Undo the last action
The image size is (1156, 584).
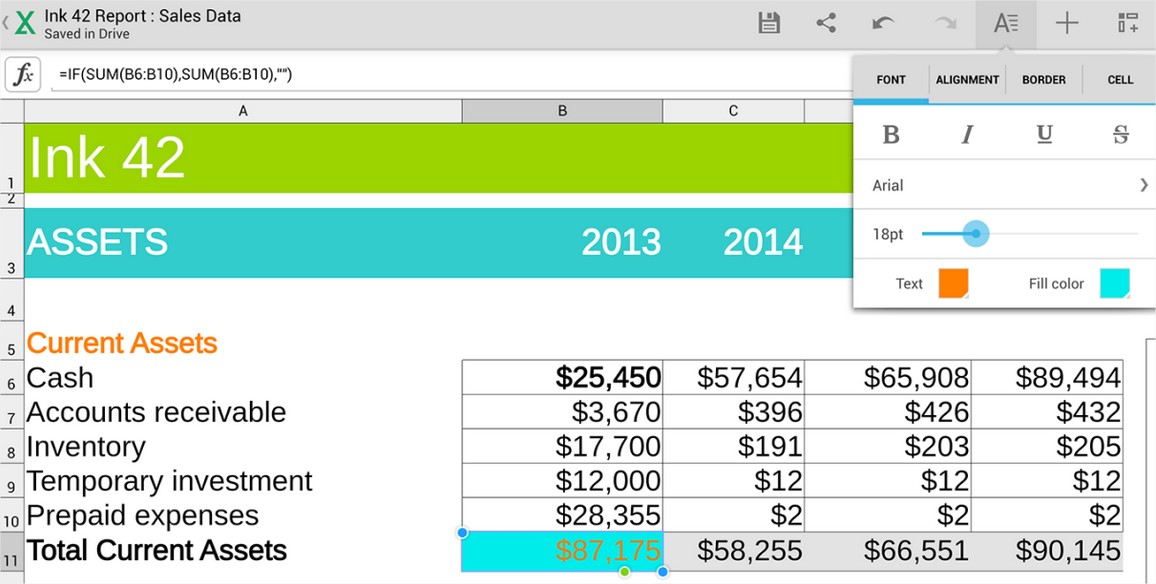883,24
